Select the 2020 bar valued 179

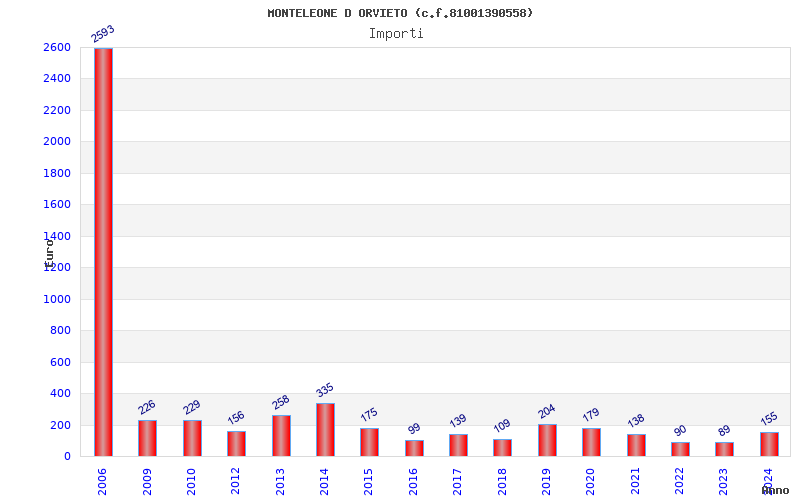tap(591, 442)
